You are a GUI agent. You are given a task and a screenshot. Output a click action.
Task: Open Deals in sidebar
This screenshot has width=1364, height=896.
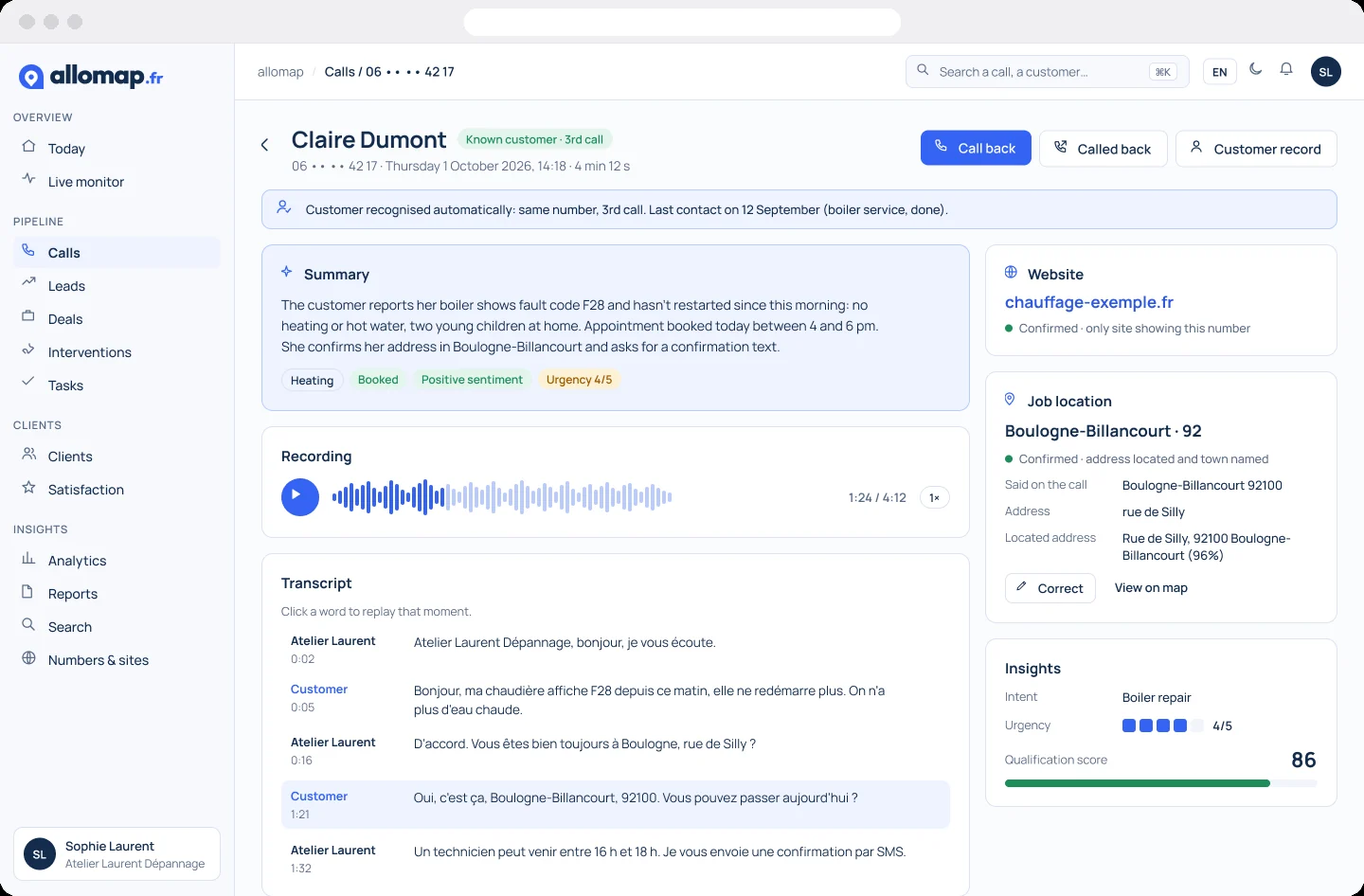click(117, 319)
